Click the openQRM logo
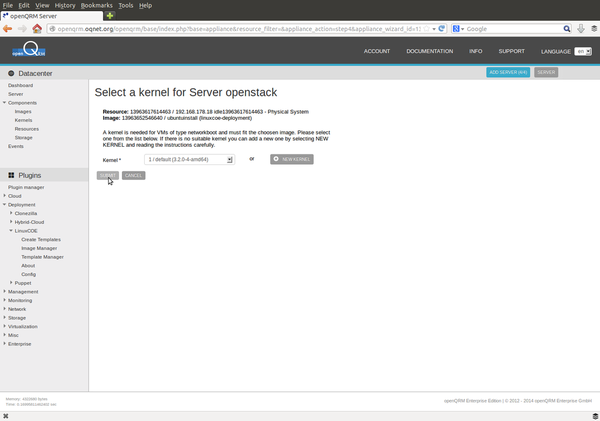Image resolution: width=600 pixels, height=421 pixels. click(x=29, y=49)
